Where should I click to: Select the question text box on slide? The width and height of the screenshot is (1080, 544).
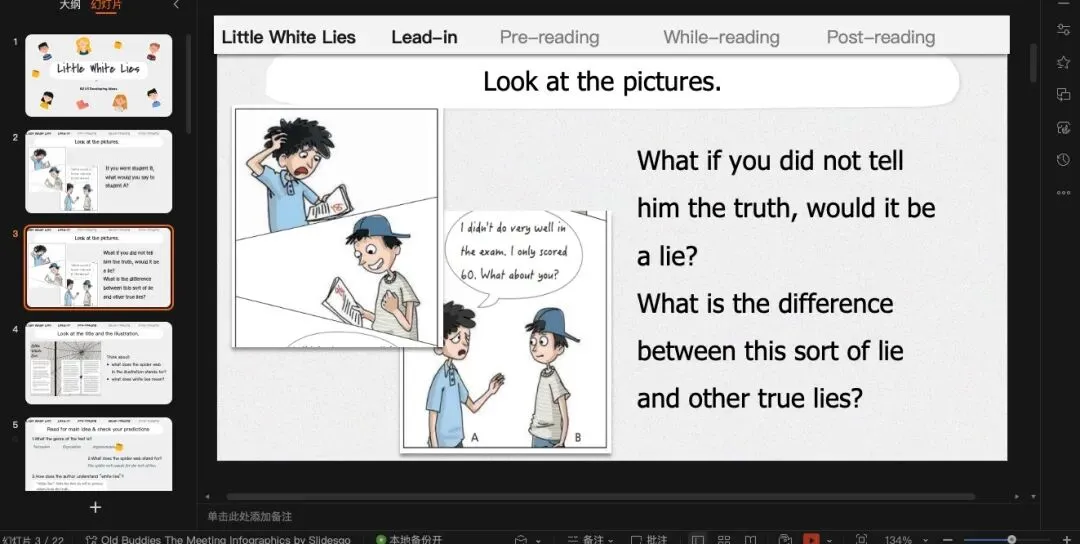point(786,280)
